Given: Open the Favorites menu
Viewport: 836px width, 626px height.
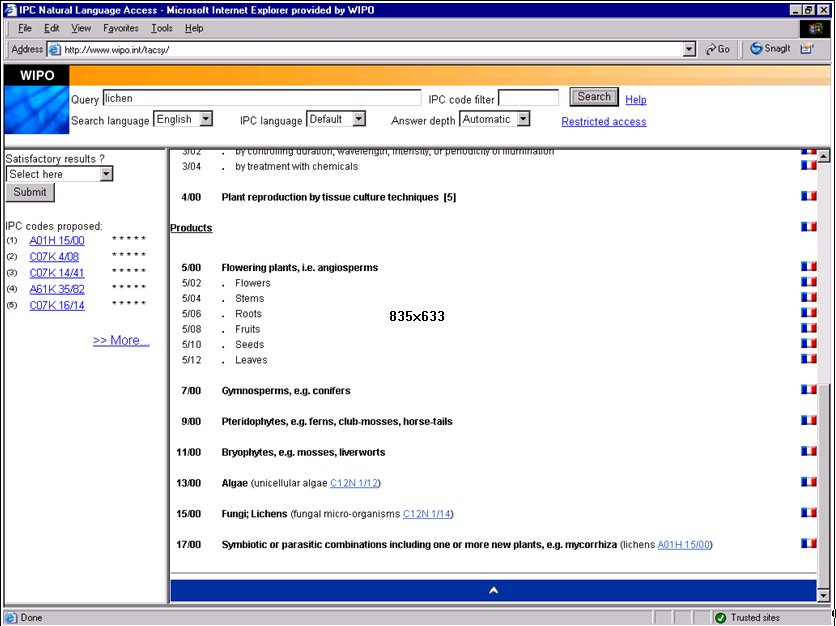Looking at the screenshot, I should click(x=121, y=28).
